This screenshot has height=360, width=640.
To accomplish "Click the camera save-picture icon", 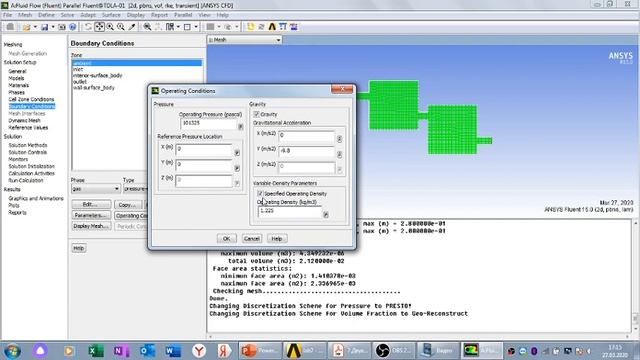I will (62, 27).
